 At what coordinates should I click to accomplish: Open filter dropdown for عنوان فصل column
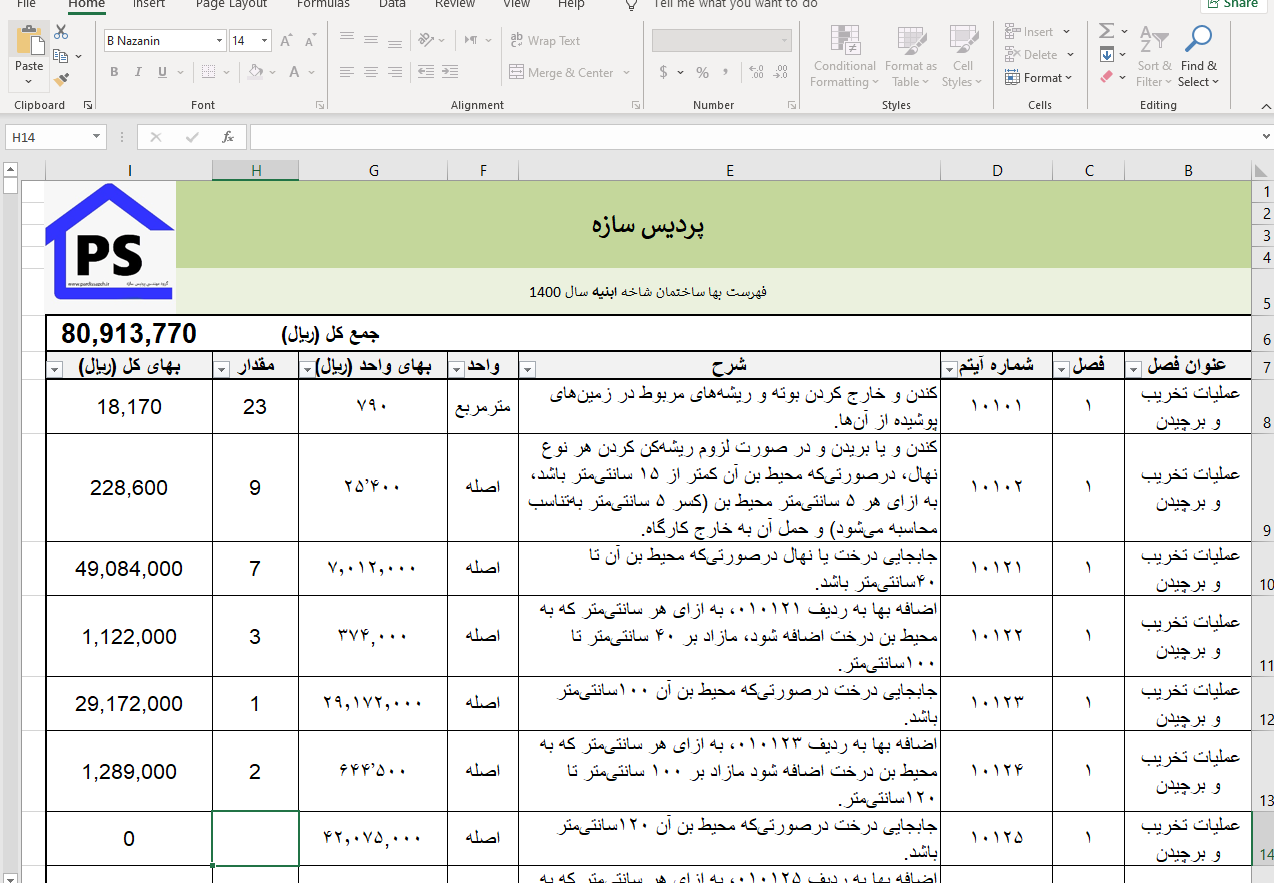[x=1134, y=370]
